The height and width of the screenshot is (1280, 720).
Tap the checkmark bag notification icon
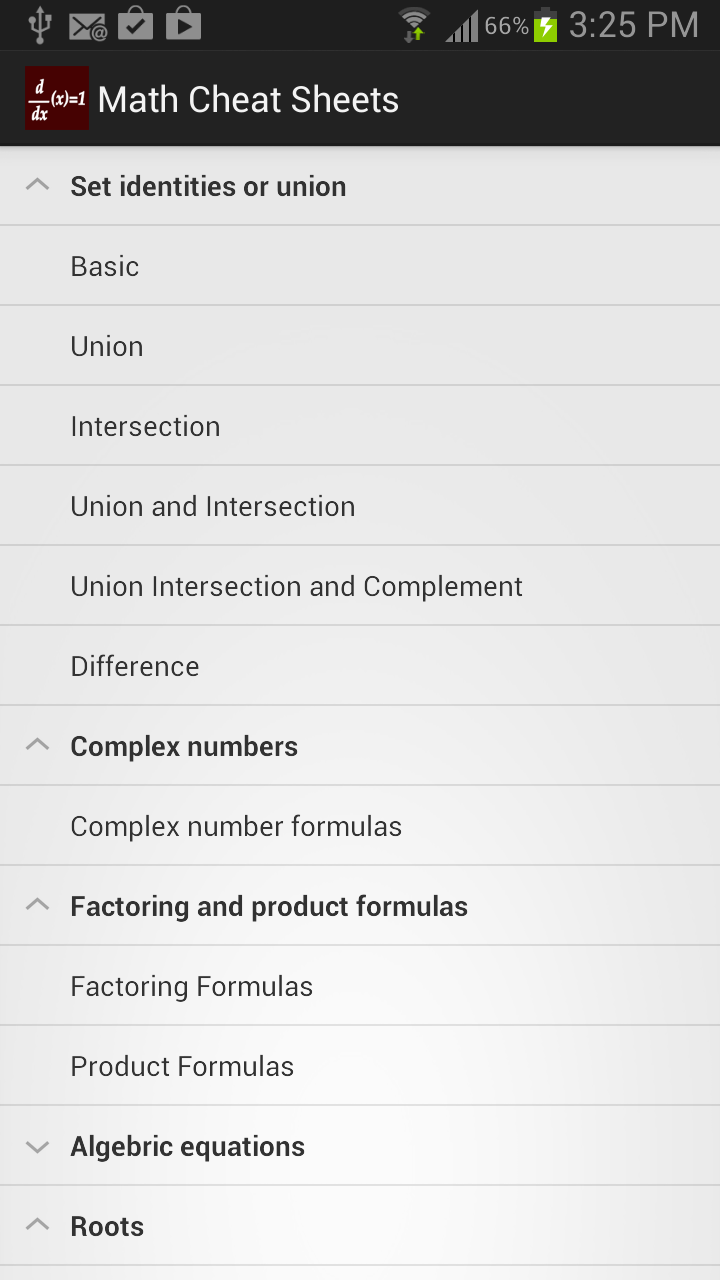tap(135, 25)
